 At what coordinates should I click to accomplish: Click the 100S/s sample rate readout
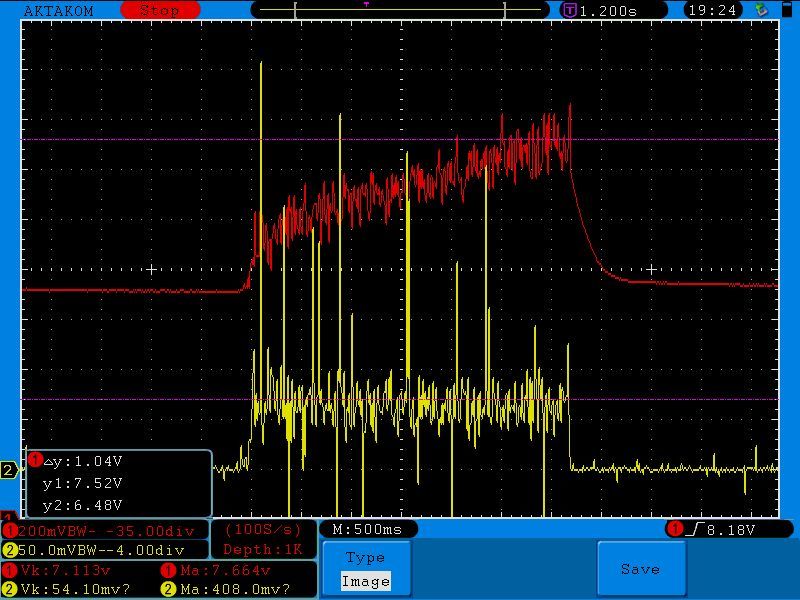263,530
